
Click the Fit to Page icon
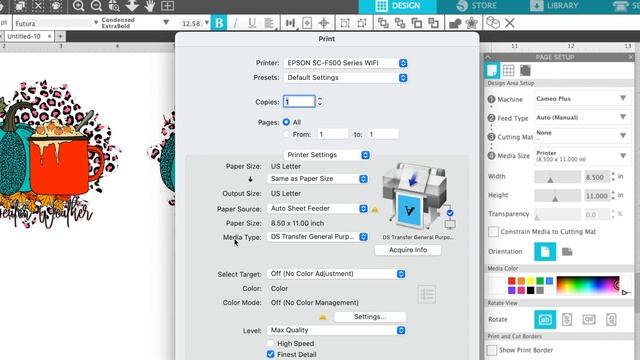coord(167,6)
